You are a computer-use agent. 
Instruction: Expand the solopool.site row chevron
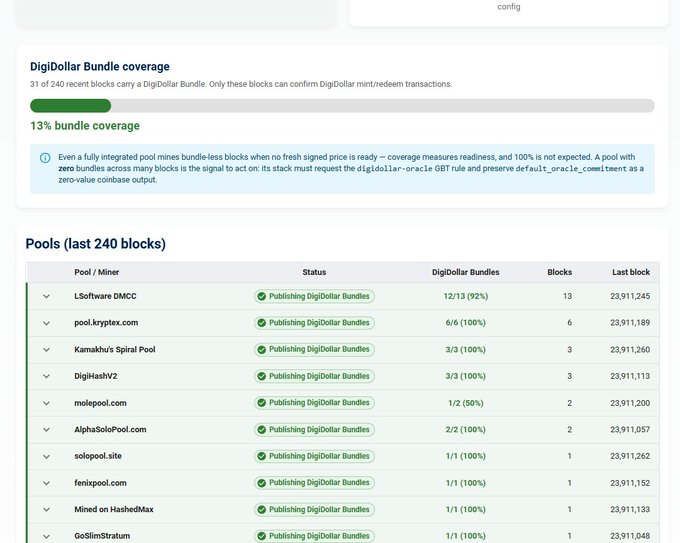46,457
